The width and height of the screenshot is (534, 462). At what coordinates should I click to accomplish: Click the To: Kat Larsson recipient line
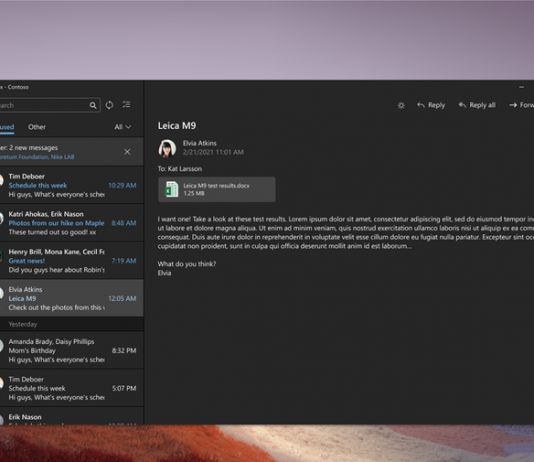[x=180, y=169]
